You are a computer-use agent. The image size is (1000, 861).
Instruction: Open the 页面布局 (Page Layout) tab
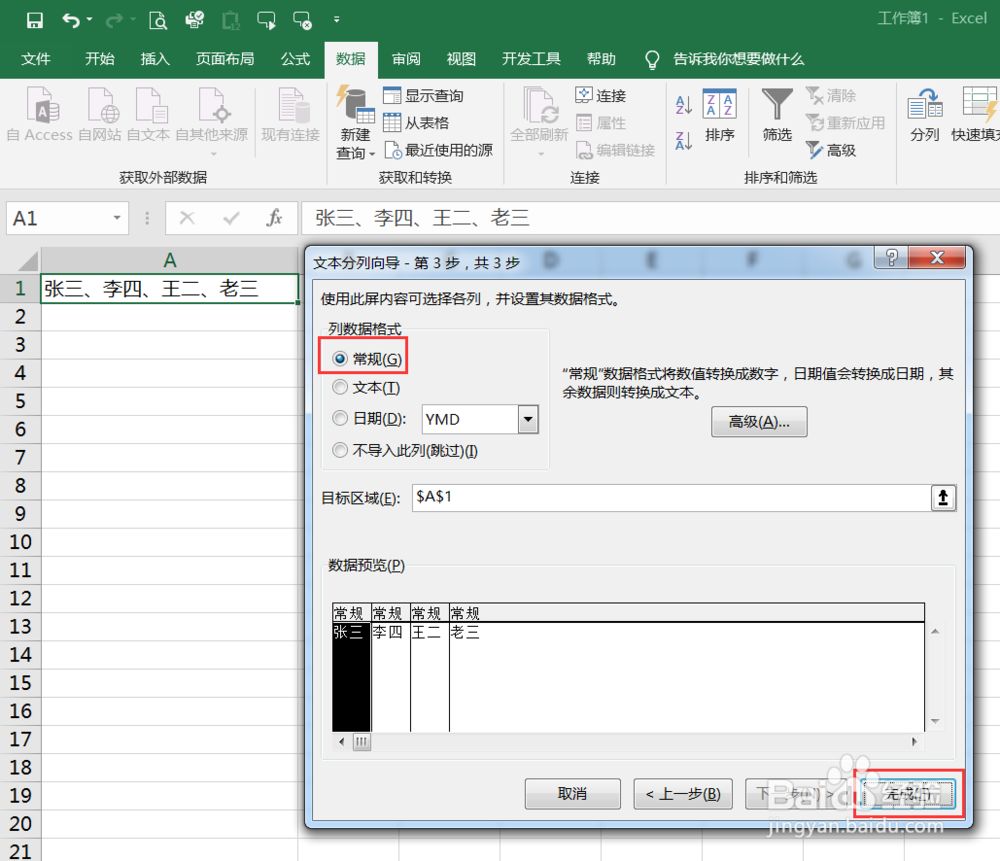pos(224,59)
